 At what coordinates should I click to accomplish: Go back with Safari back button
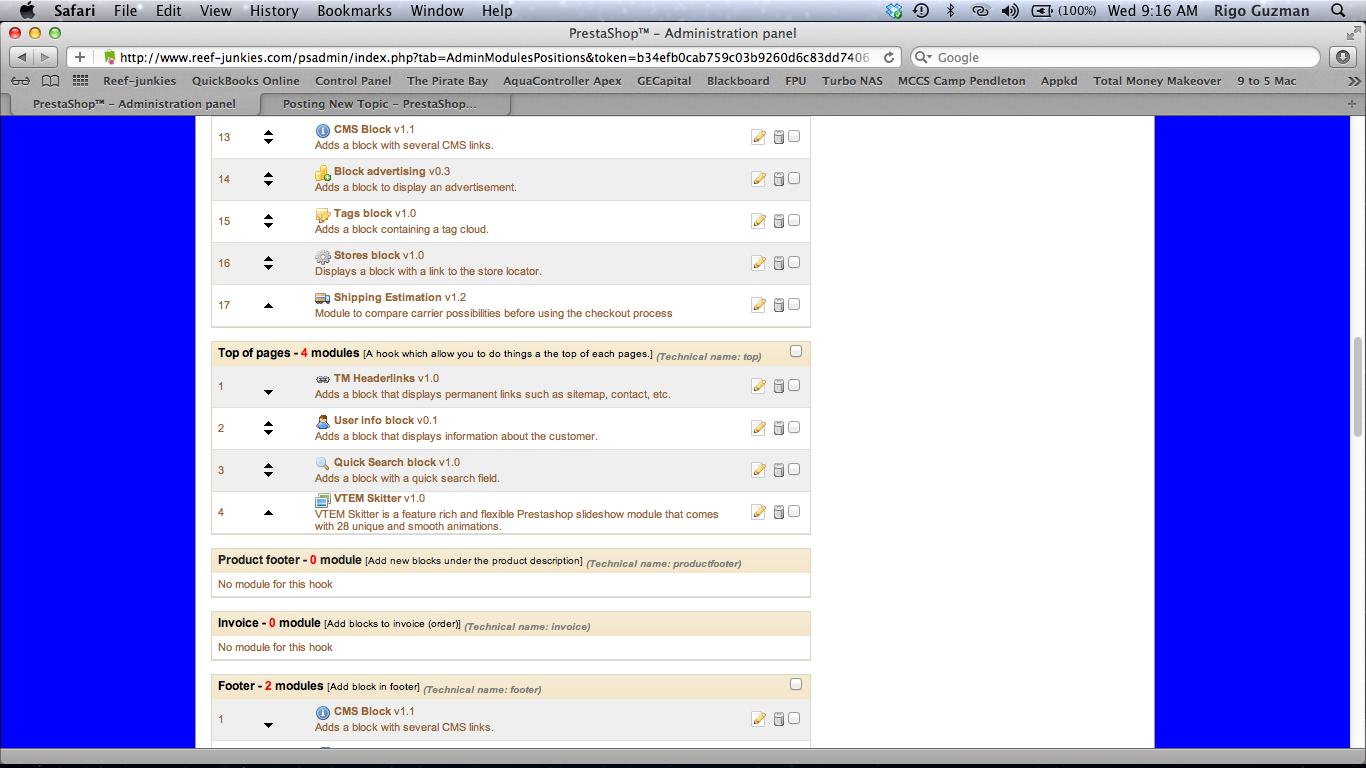pyautogui.click(x=22, y=57)
